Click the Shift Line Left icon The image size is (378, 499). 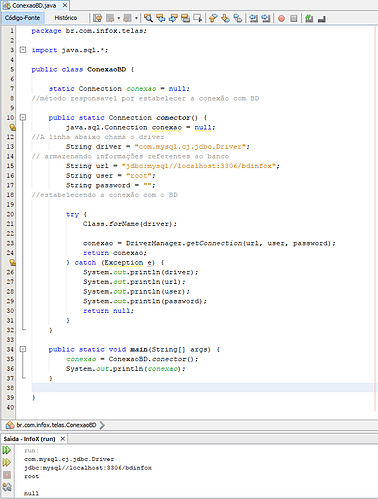254,18
